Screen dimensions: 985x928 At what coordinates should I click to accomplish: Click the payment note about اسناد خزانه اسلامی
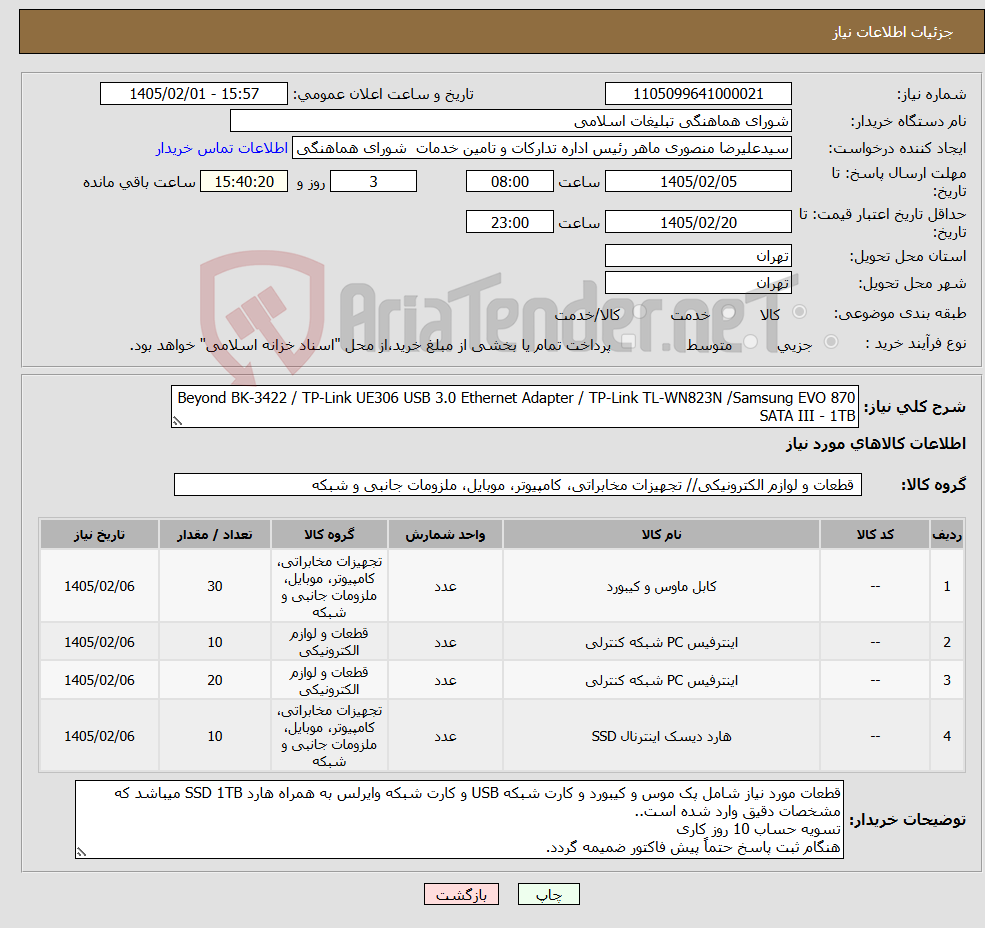(x=370, y=345)
